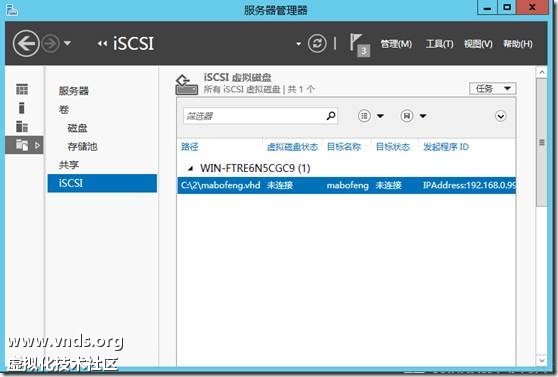Select 卷 in the navigation pane
The image size is (558, 377).
64,109
